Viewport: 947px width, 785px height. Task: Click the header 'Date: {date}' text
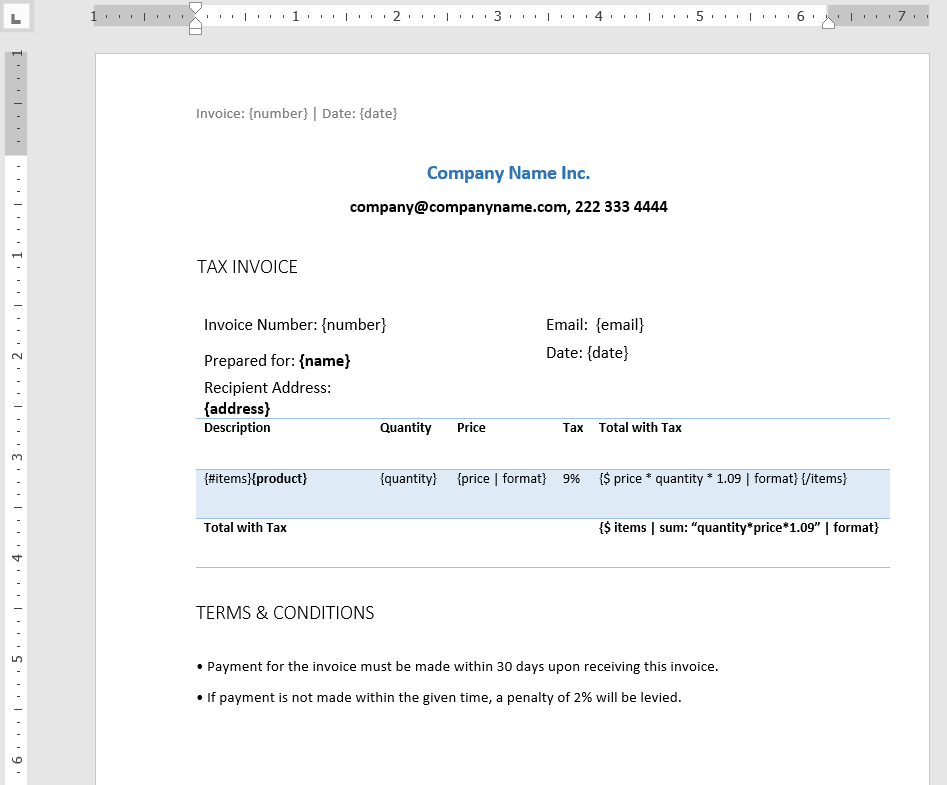coord(359,114)
